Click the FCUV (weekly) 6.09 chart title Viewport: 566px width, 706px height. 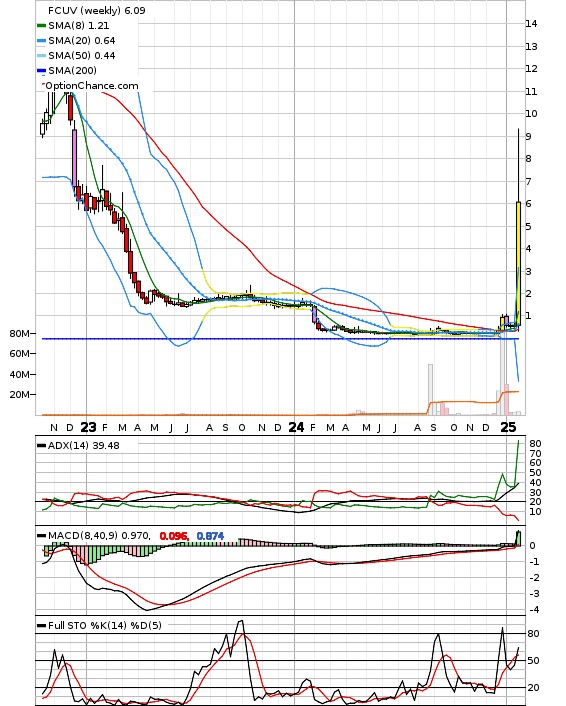tap(97, 10)
